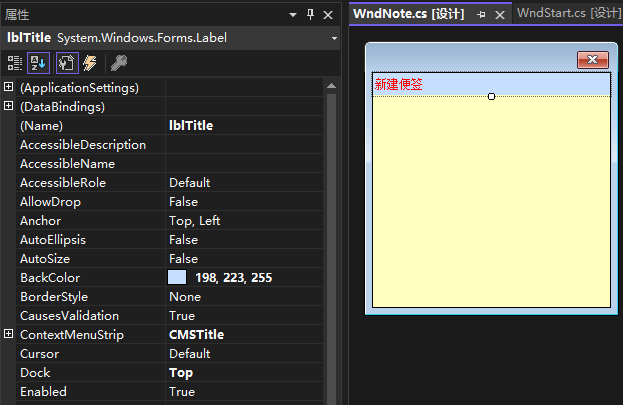The width and height of the screenshot is (623, 405).
Task: Select the 新建便签 label in the designer
Action: tap(399, 85)
